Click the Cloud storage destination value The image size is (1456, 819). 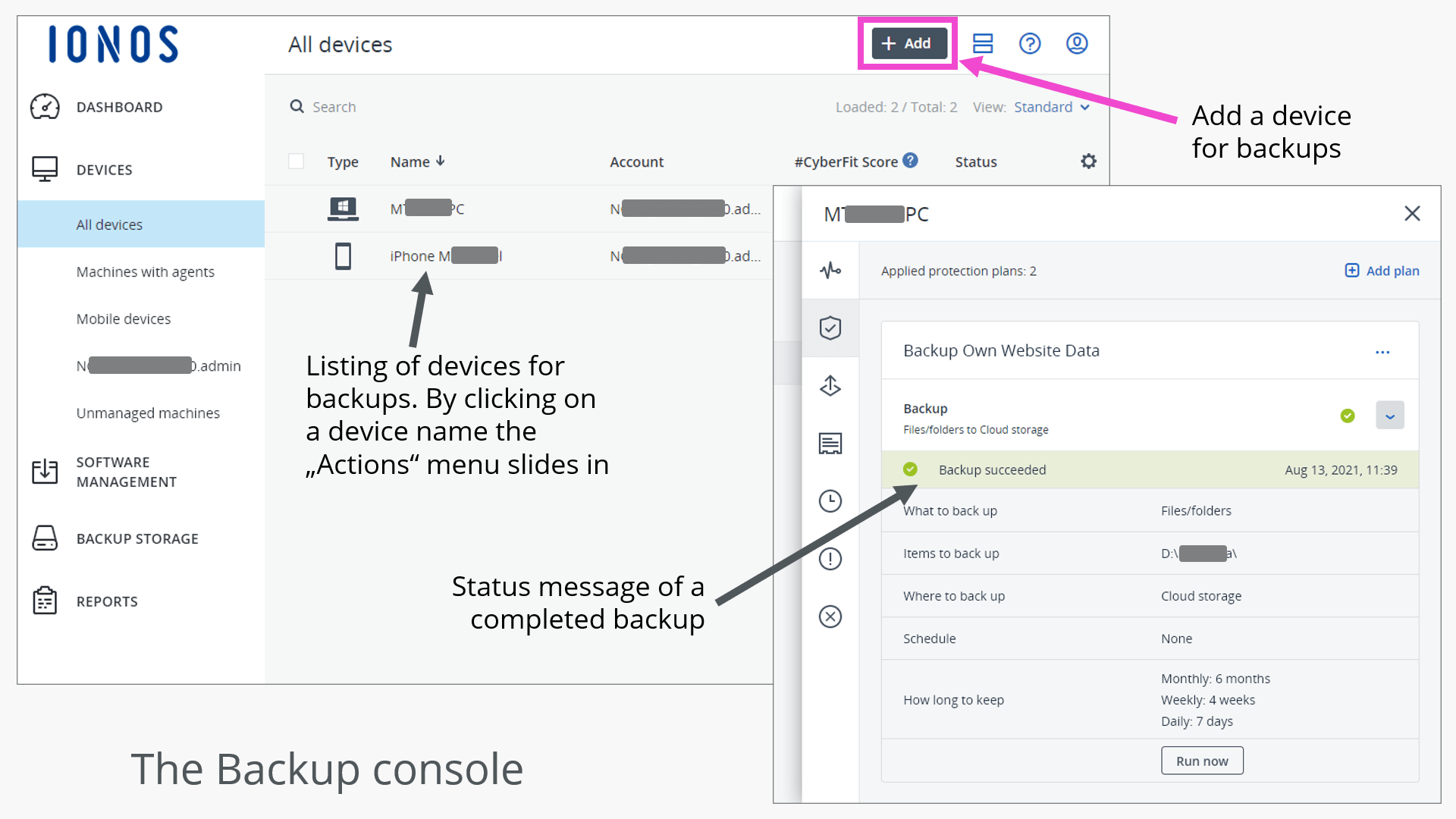(1201, 595)
